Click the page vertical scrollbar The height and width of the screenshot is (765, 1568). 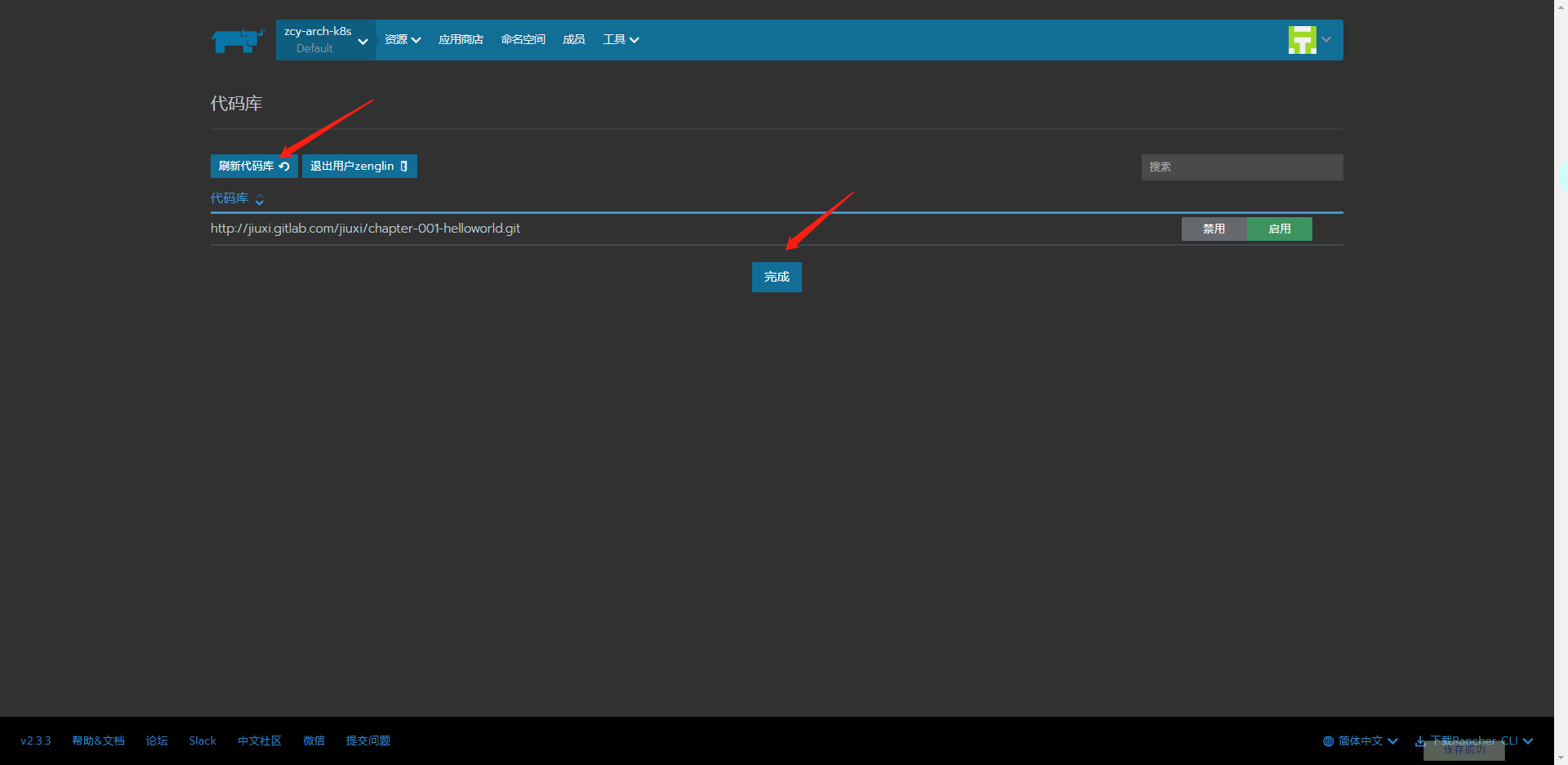coord(1561,382)
